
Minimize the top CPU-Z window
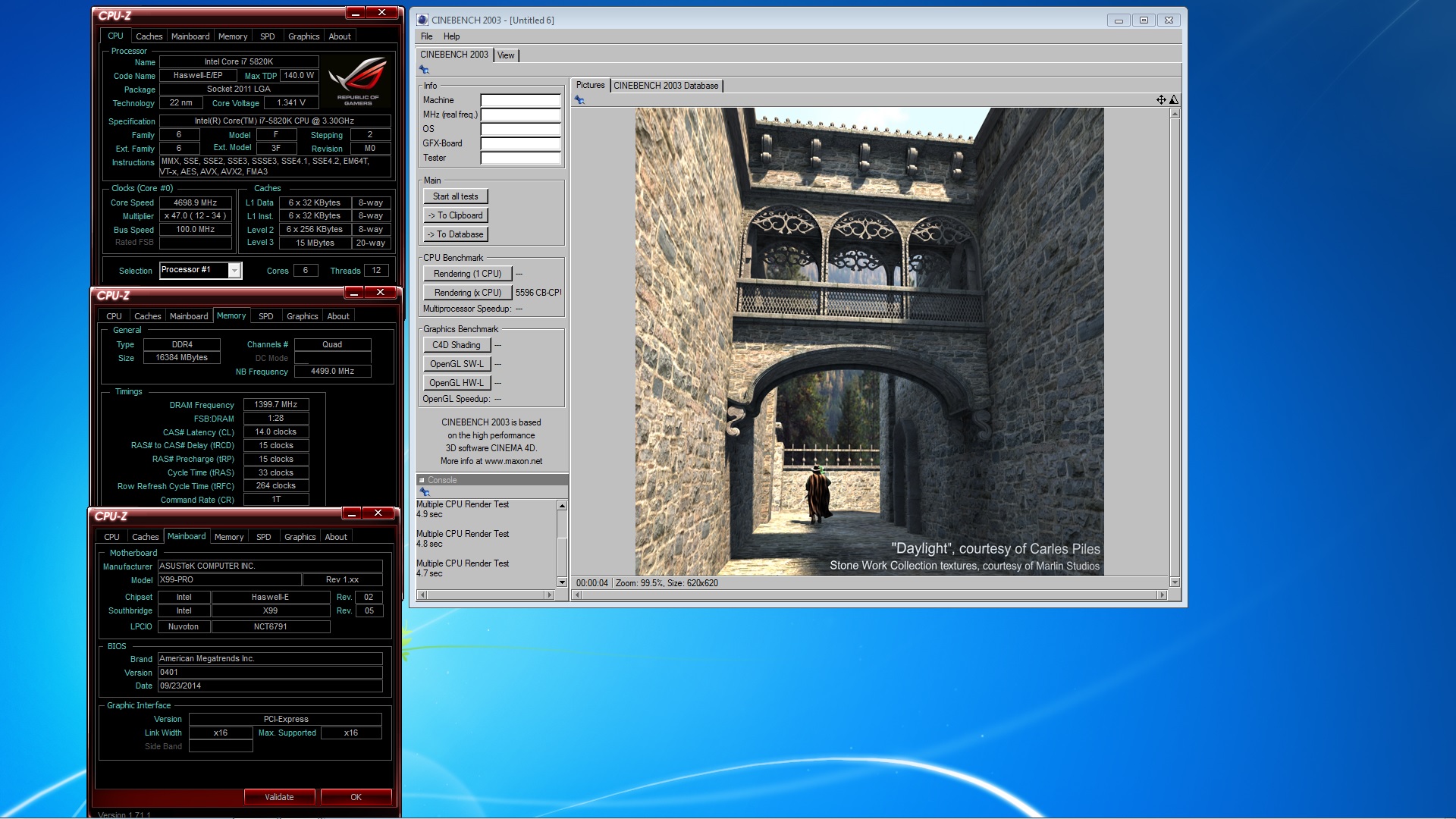click(356, 13)
